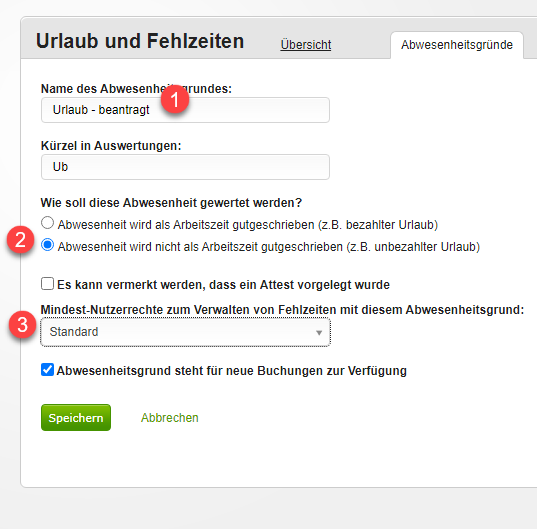Enable the Attest vorgelegt checkbox

(x=47, y=284)
